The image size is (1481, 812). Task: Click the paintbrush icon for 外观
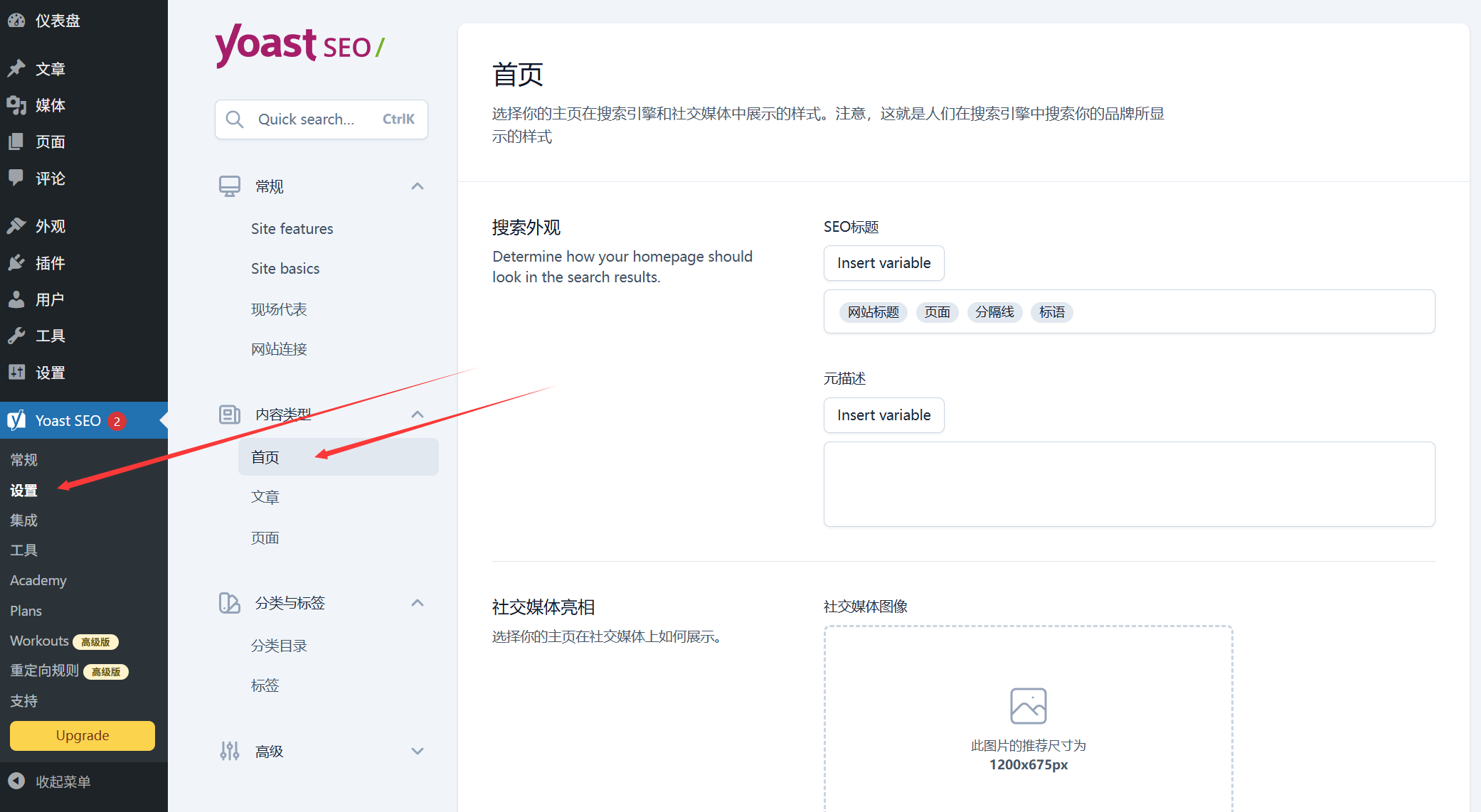coord(16,226)
